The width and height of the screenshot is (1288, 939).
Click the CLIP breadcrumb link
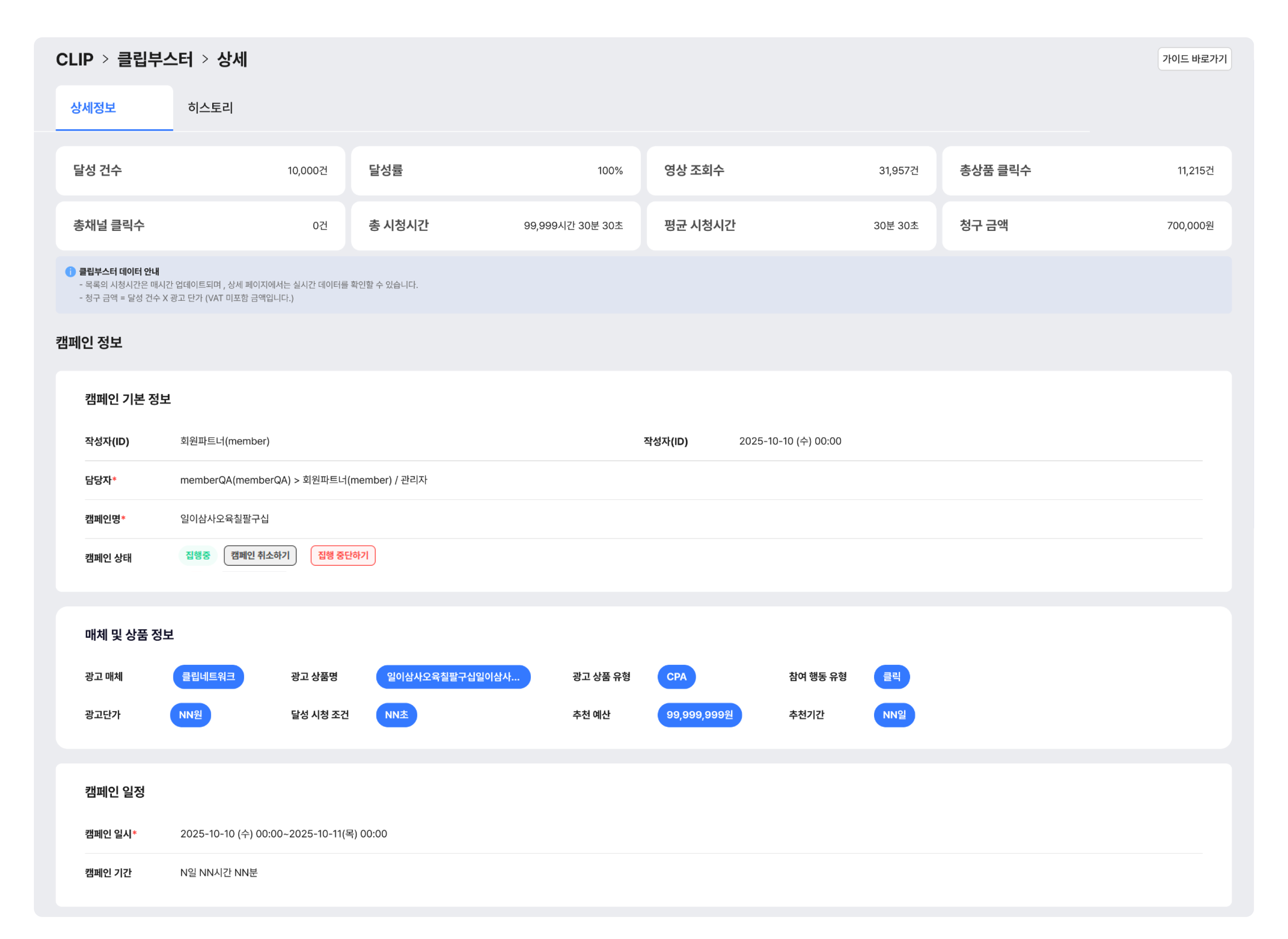tap(75, 60)
